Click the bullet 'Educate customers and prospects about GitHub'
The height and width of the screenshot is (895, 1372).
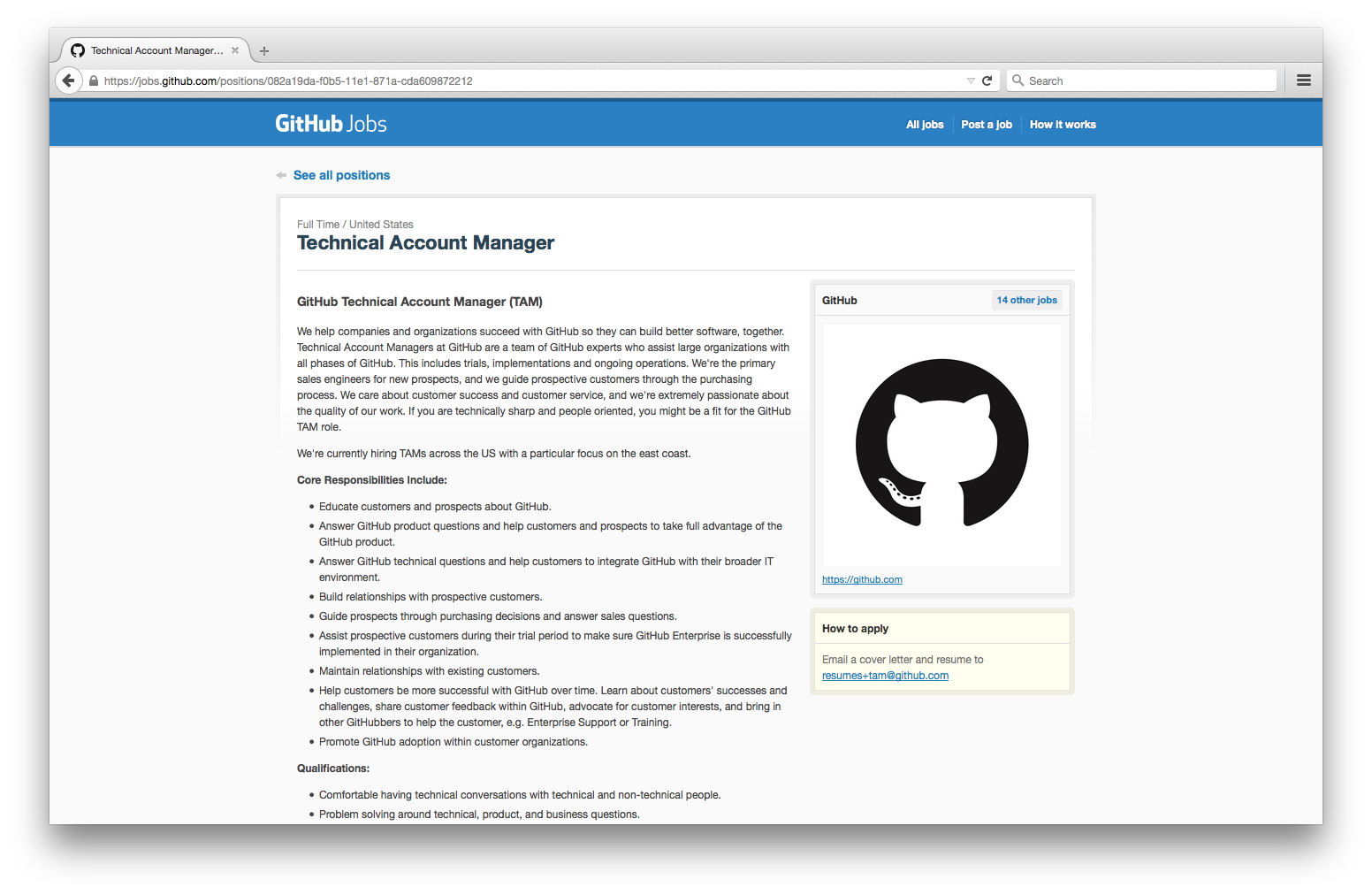tap(435, 507)
